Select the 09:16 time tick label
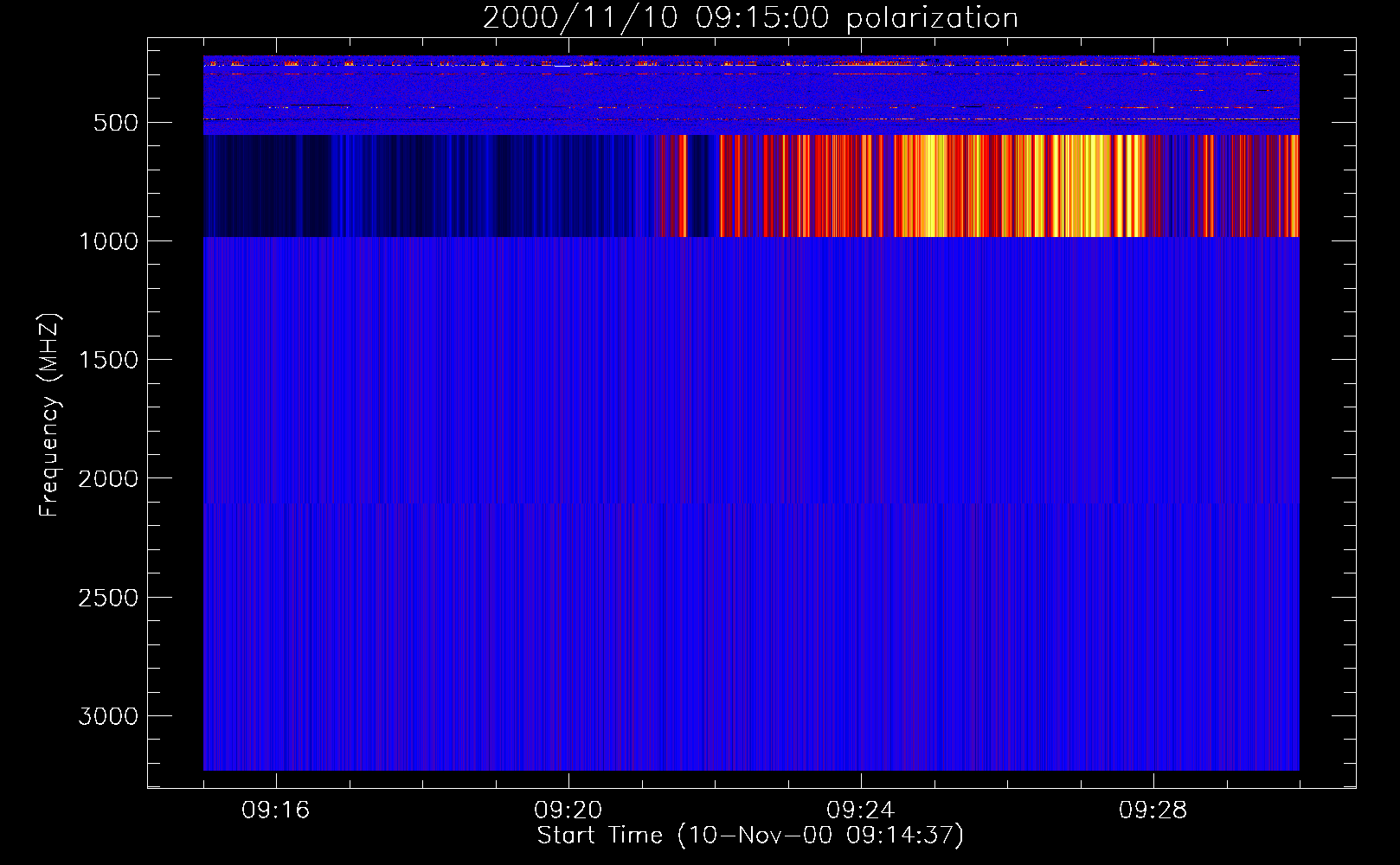The height and width of the screenshot is (865, 1400). 276,811
